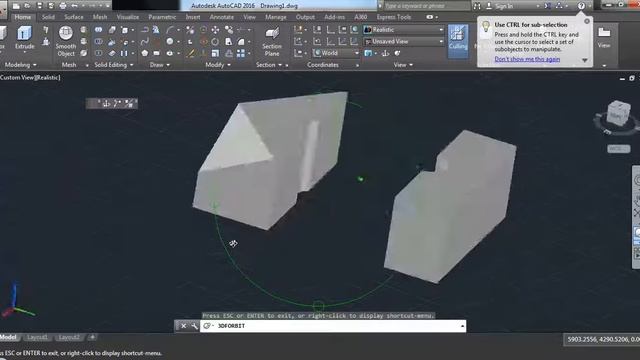
Task: Click the Undo arrow in Quick Access toolbar
Action: point(75,6)
